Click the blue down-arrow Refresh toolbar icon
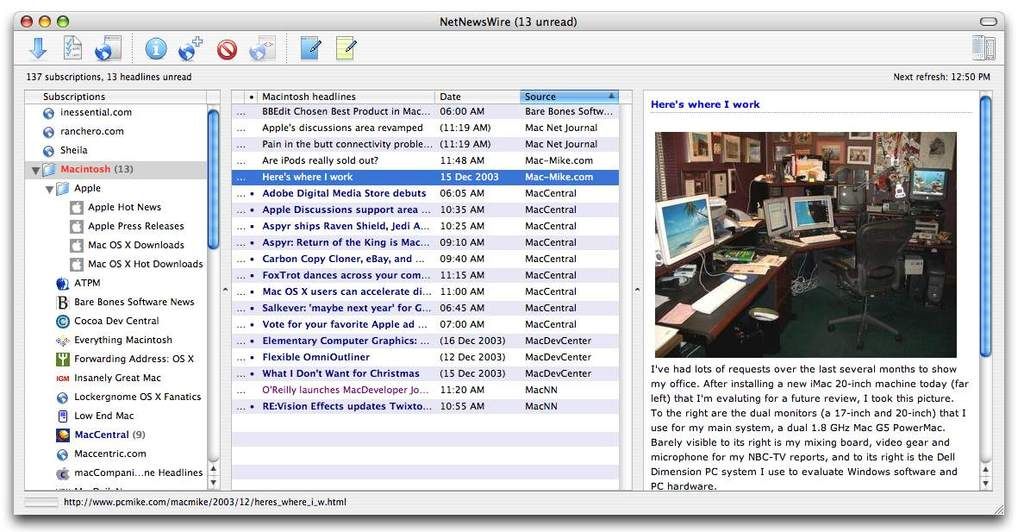Image resolution: width=1024 pixels, height=532 pixels. point(39,49)
